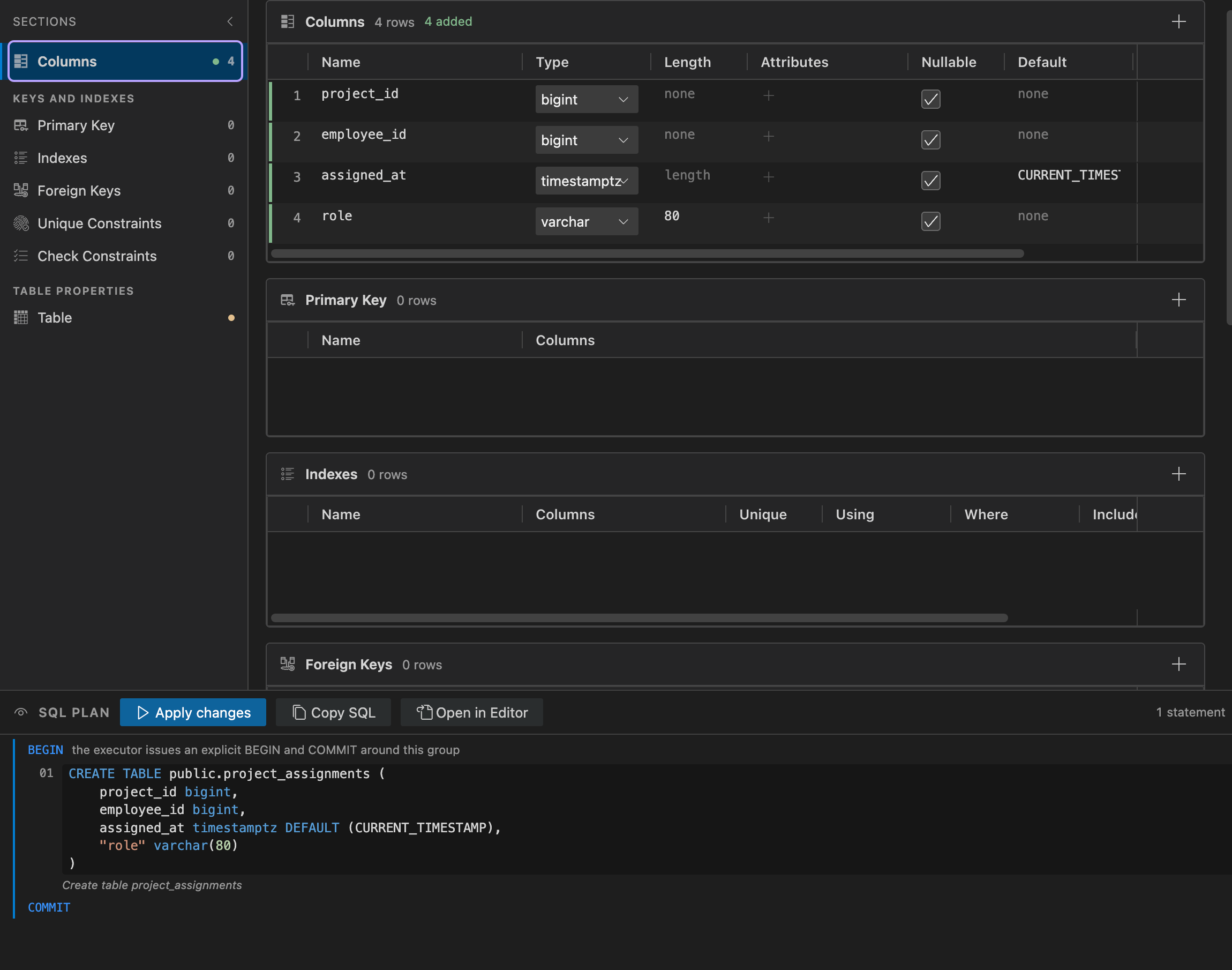Add attribute to assigned_at row
Image resolution: width=1232 pixels, height=970 pixels.
tap(768, 177)
